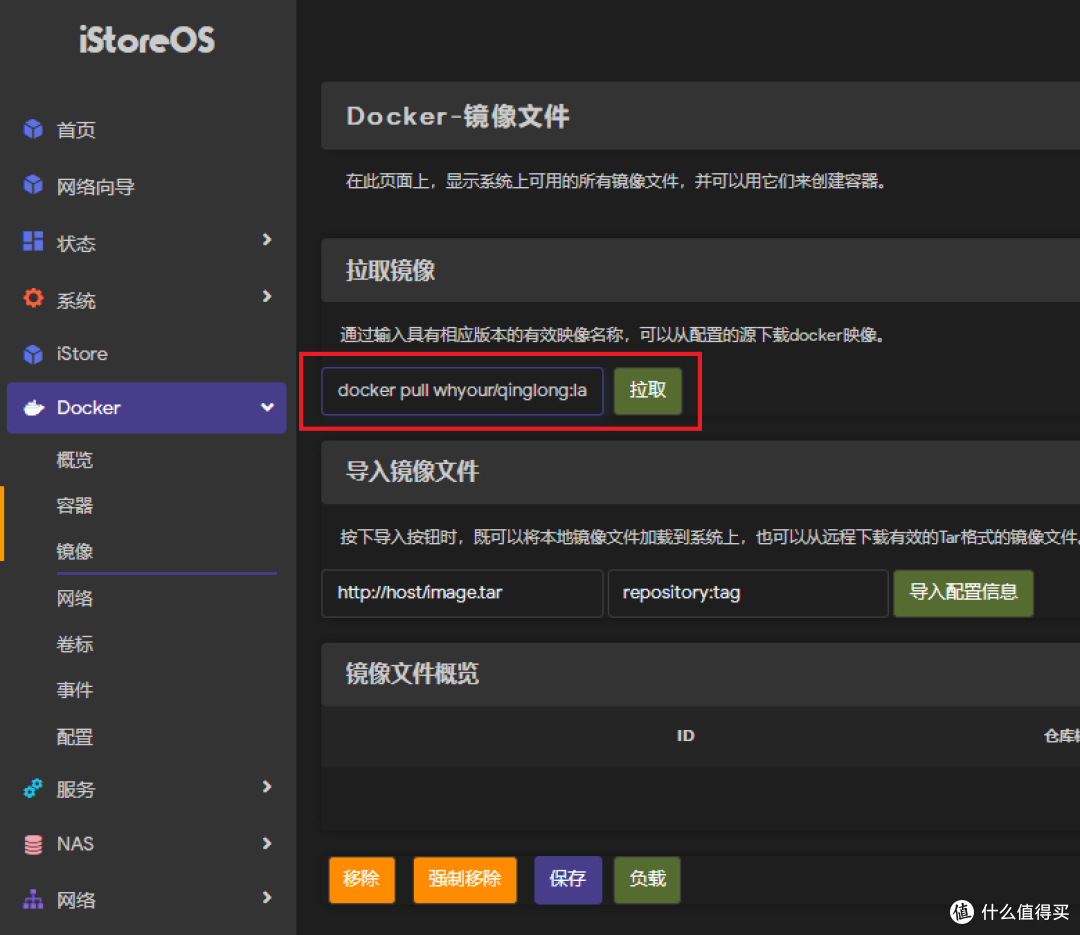Screen dimensions: 1080x935
Task: Expand the bottom 网络 menu chevron
Action: pos(267,897)
